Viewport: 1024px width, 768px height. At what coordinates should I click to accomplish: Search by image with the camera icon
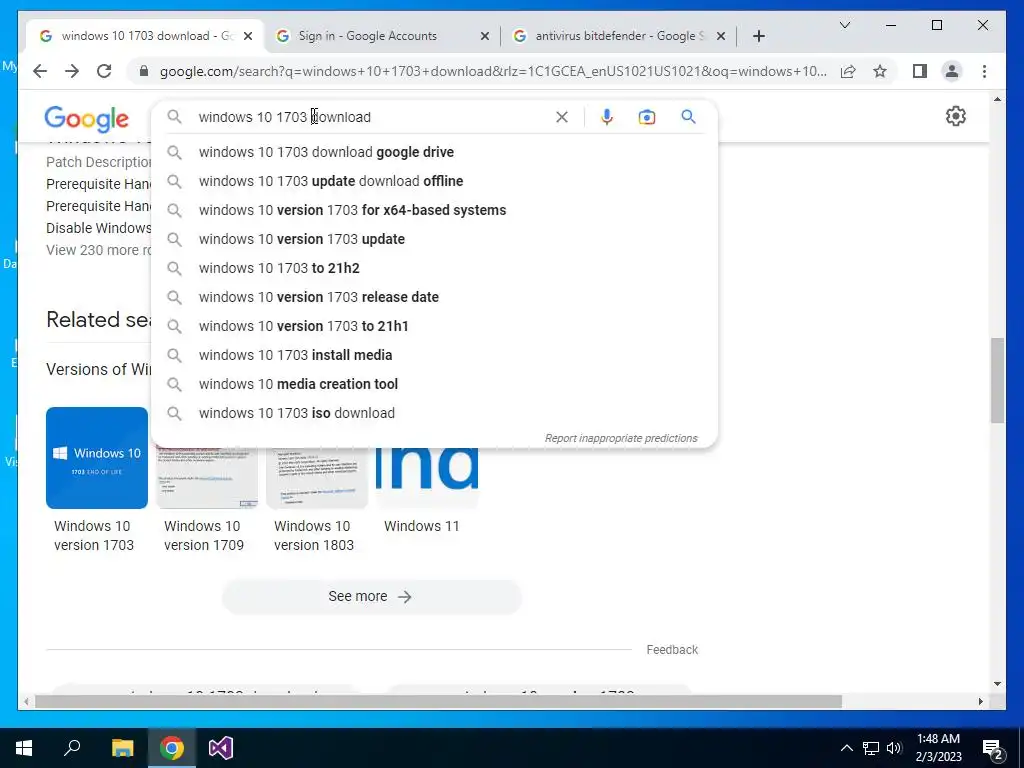[x=647, y=117]
